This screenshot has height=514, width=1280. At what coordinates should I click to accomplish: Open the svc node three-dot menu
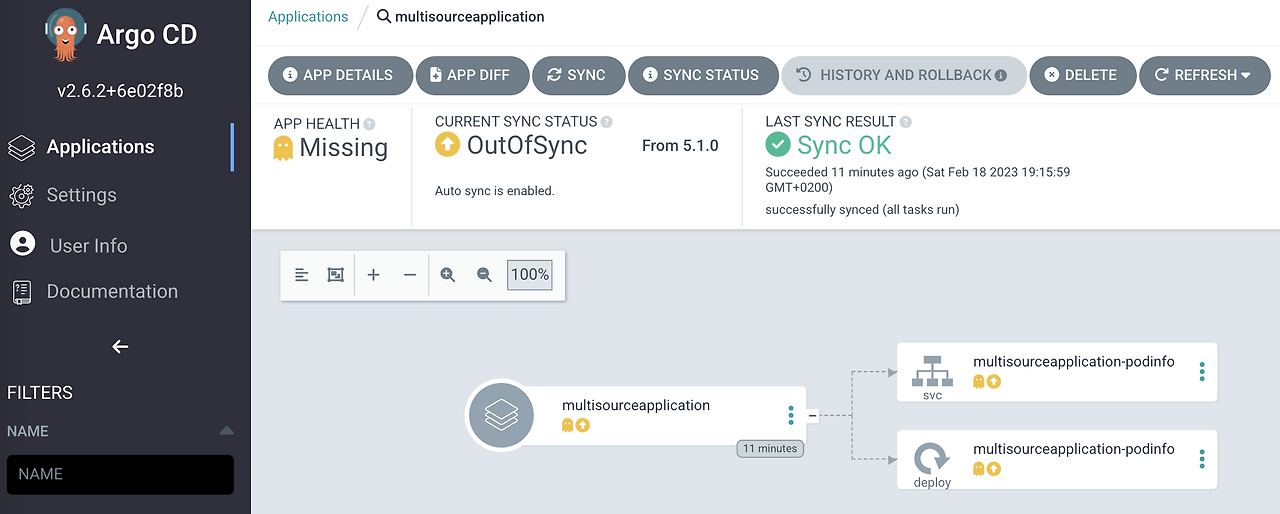pyautogui.click(x=1202, y=372)
